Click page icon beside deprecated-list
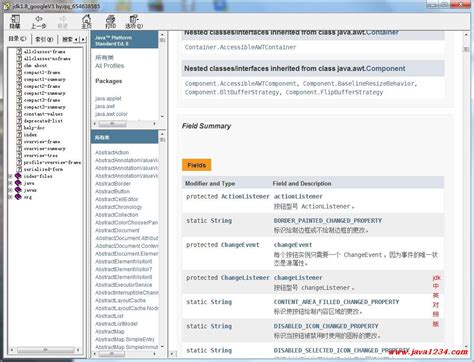474x362 pixels. 19,121
